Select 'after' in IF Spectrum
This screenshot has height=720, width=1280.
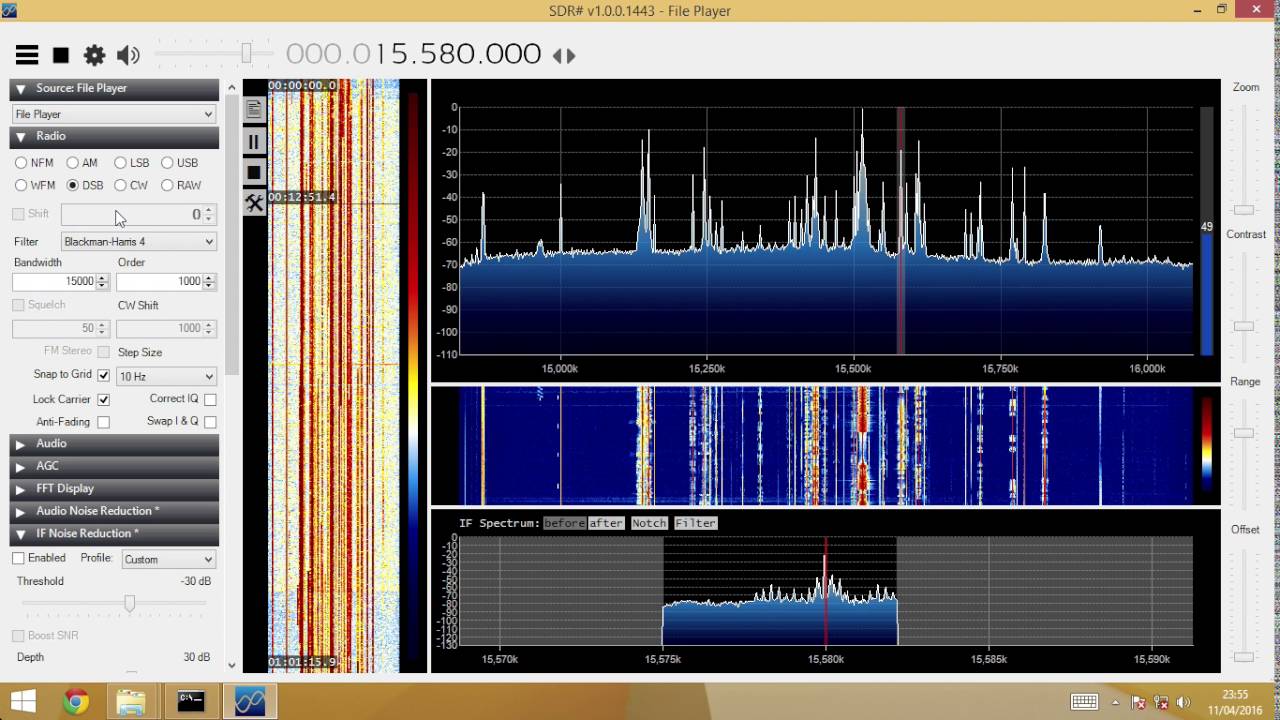(606, 523)
